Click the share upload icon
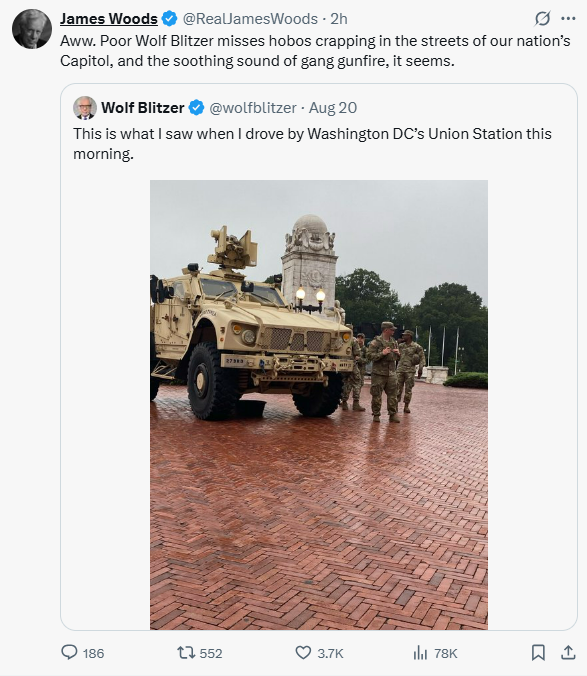The width and height of the screenshot is (587, 676). tap(568, 652)
